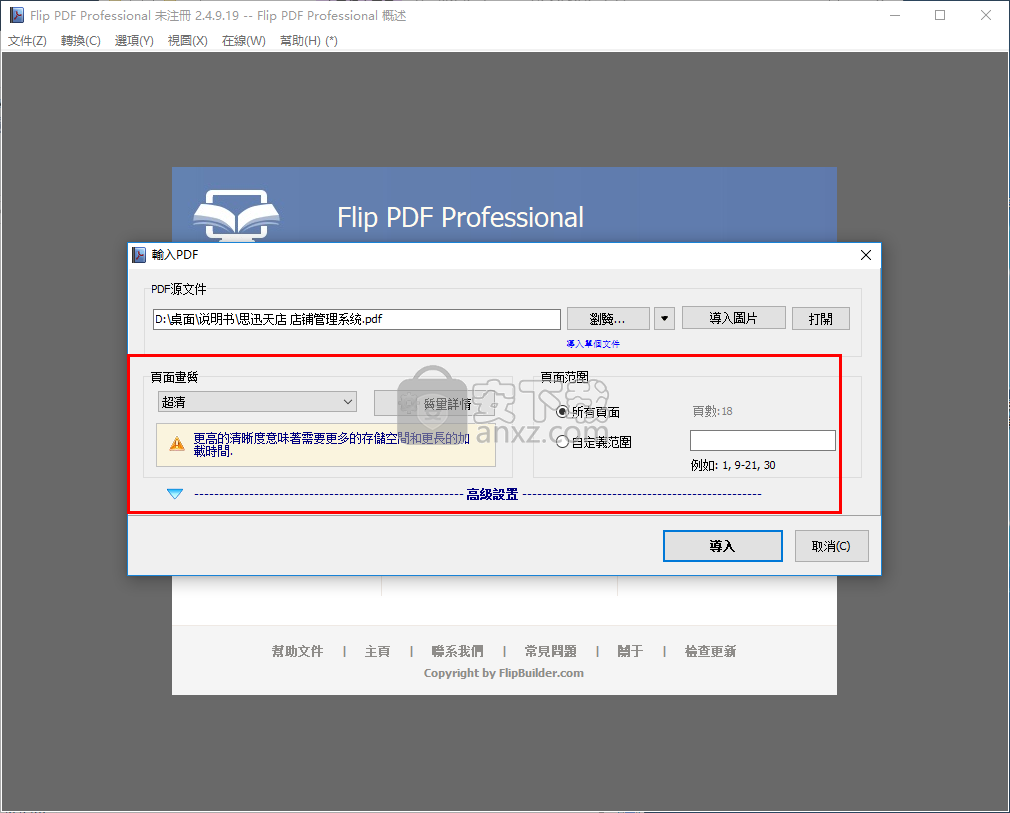Open the 幫助文件 link in the main window
Viewport: 1010px width, 813px height.
click(298, 651)
